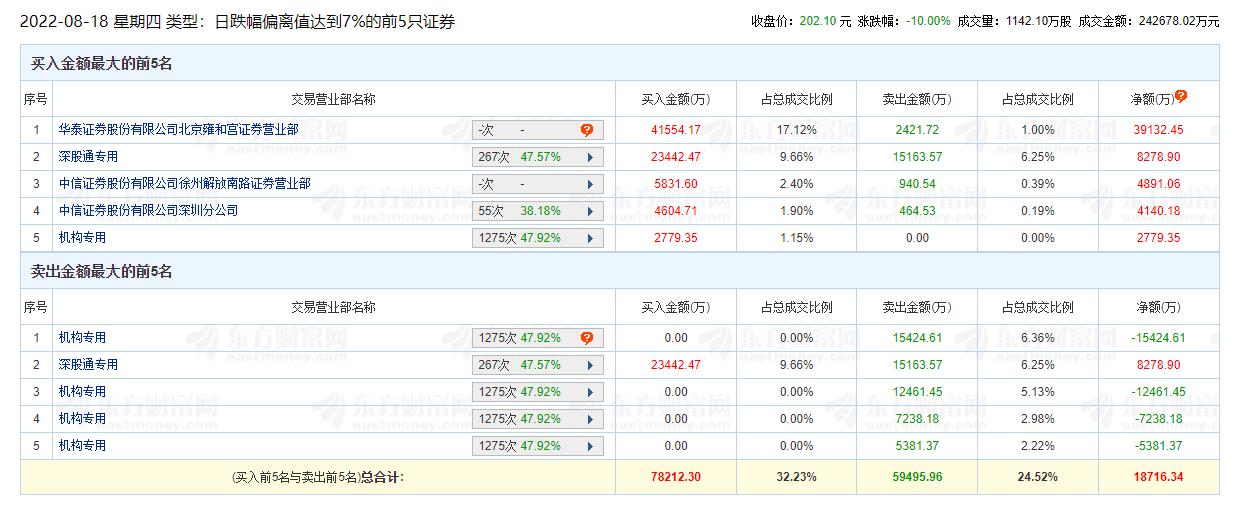Open 华泰证券股份有限公司北京雍和宫证券营业部 link

click(178, 130)
